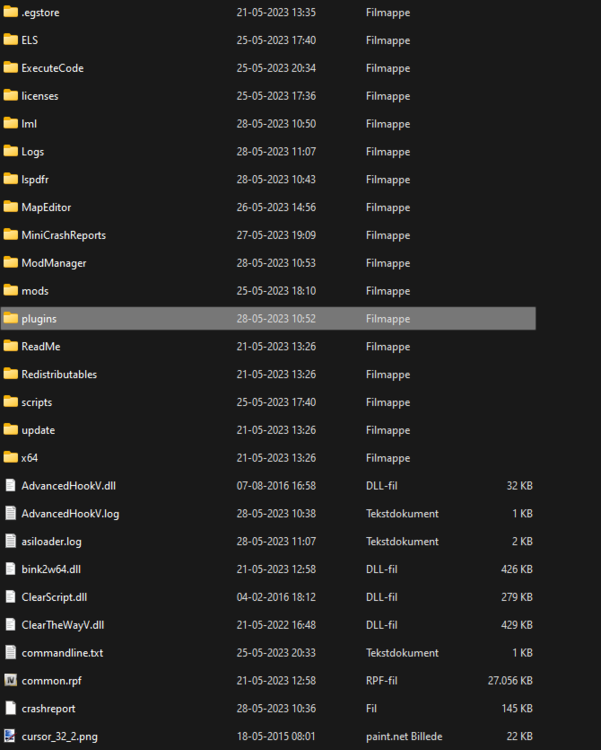Click the crashreport file icon
Image resolution: width=601 pixels, height=750 pixels.
click(x=11, y=708)
